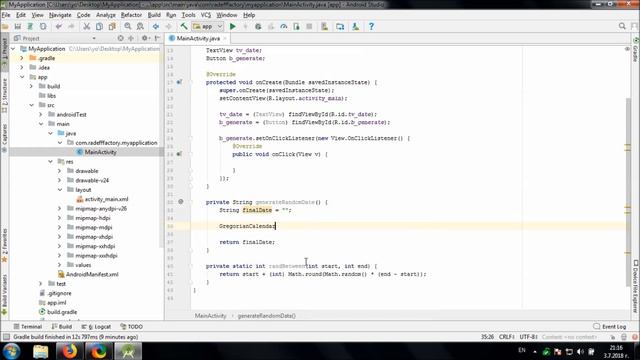Screen dimensions: 640x360
Task: Expand the drawable folder
Action: (x=60, y=171)
